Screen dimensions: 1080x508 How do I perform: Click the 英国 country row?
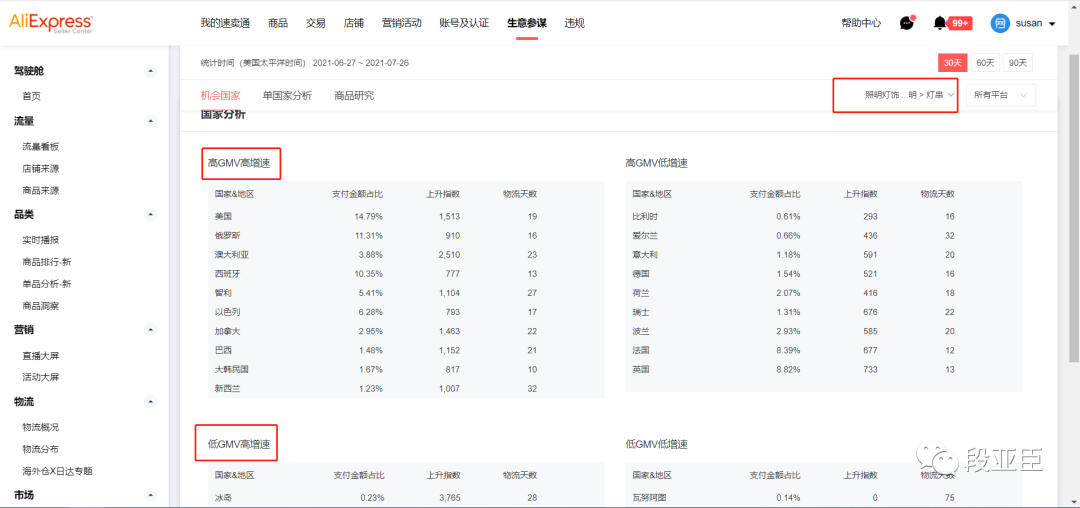point(824,369)
